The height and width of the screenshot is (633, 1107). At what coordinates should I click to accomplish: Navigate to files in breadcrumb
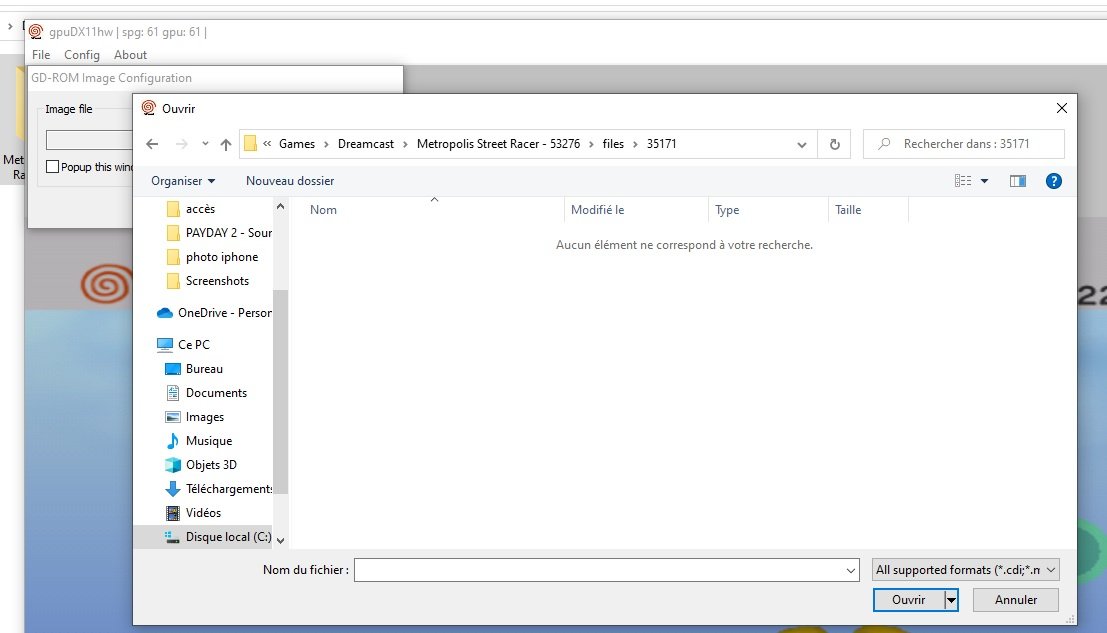pyautogui.click(x=613, y=144)
